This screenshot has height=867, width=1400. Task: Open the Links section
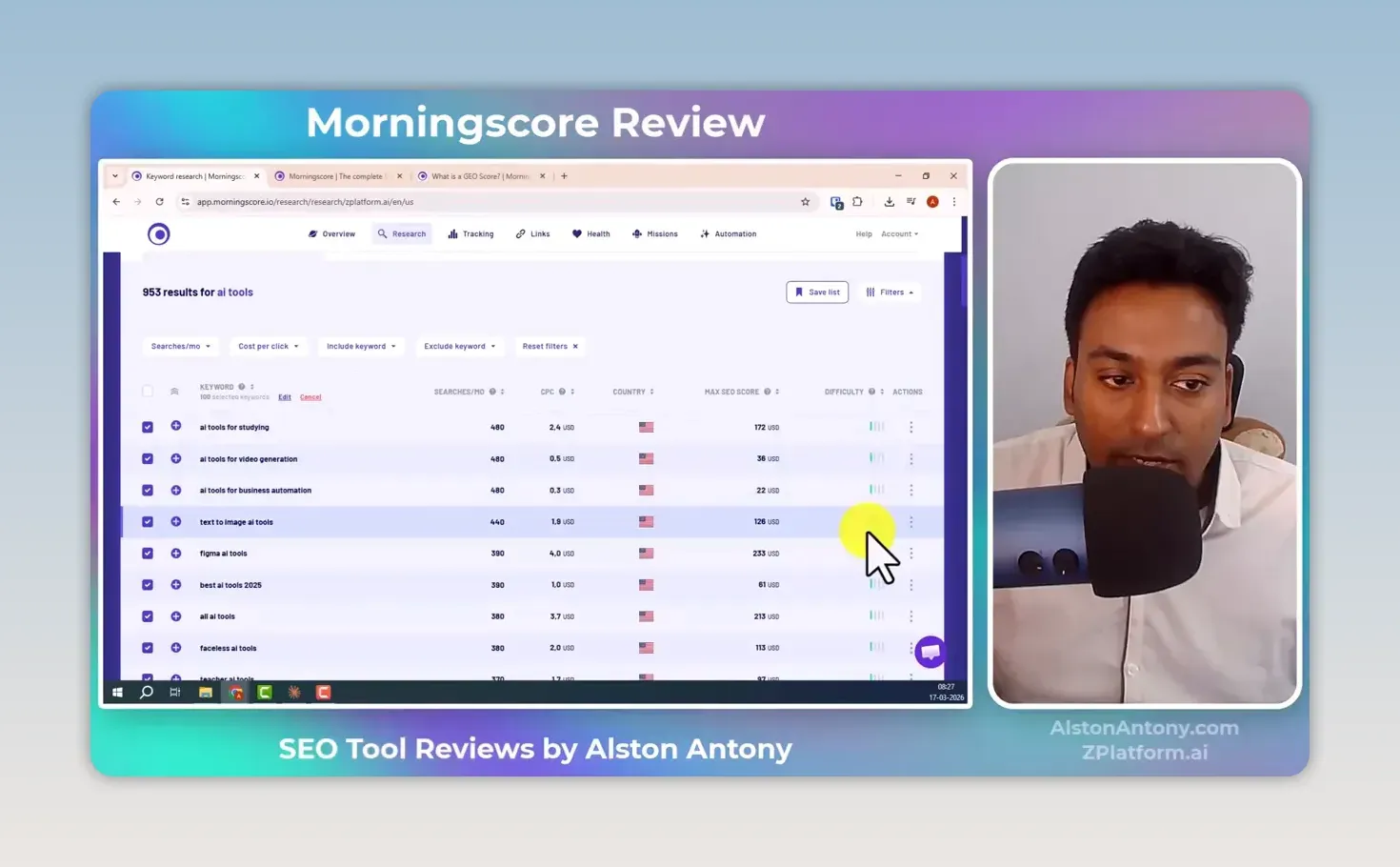(x=533, y=233)
